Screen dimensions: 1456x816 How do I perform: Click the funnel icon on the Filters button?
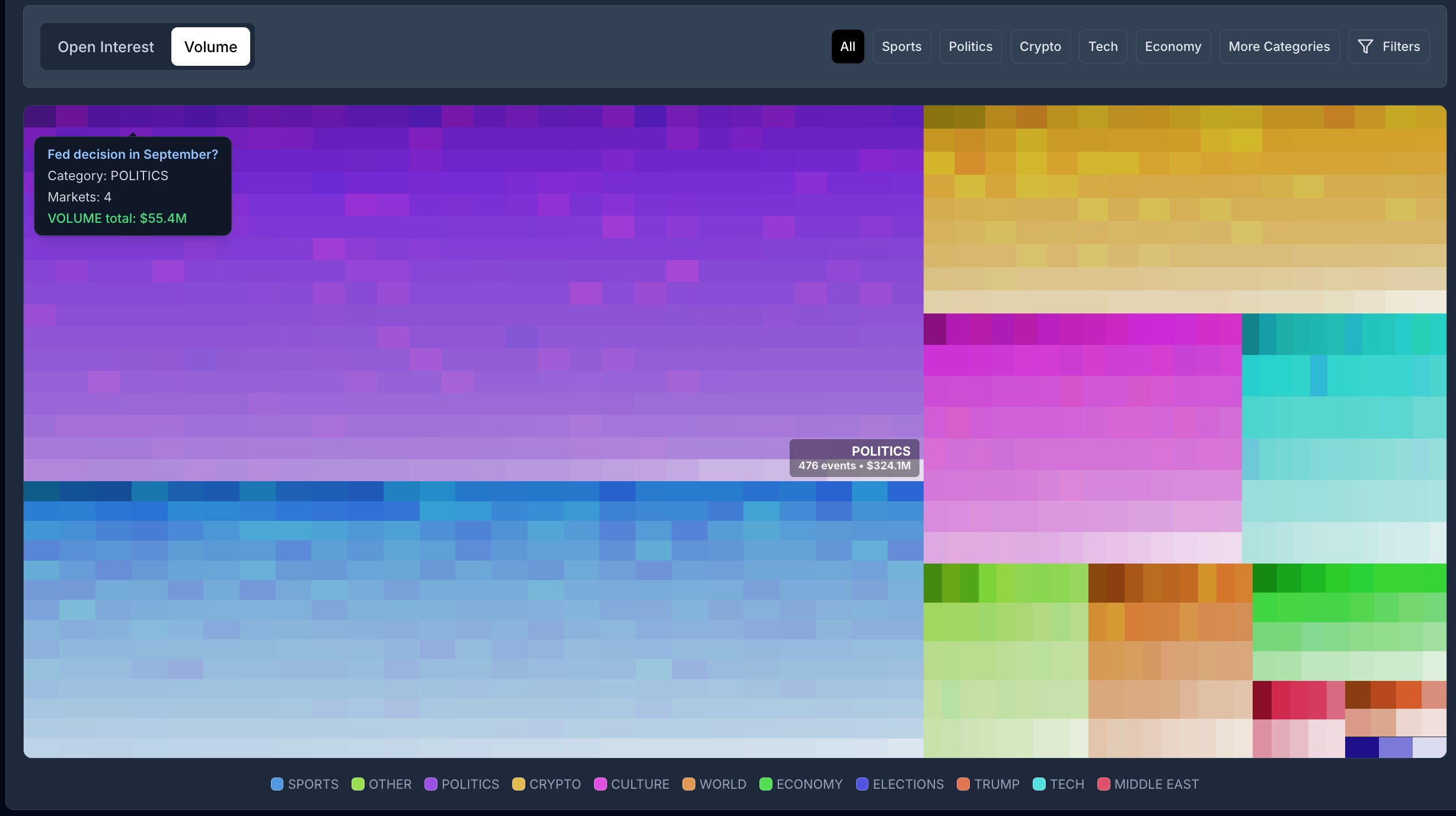click(x=1365, y=46)
